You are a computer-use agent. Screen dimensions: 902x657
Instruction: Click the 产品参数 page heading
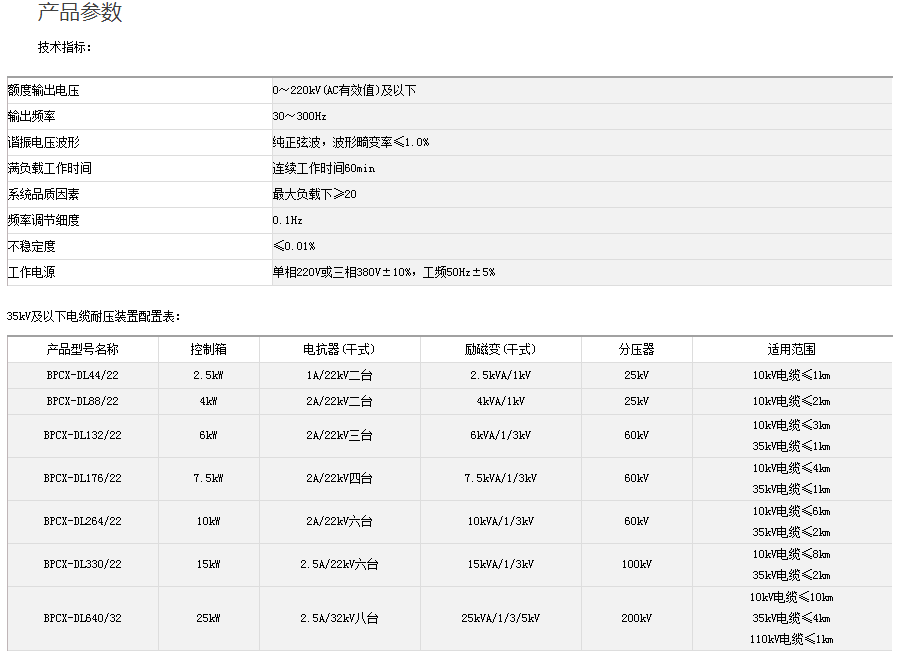80,13
